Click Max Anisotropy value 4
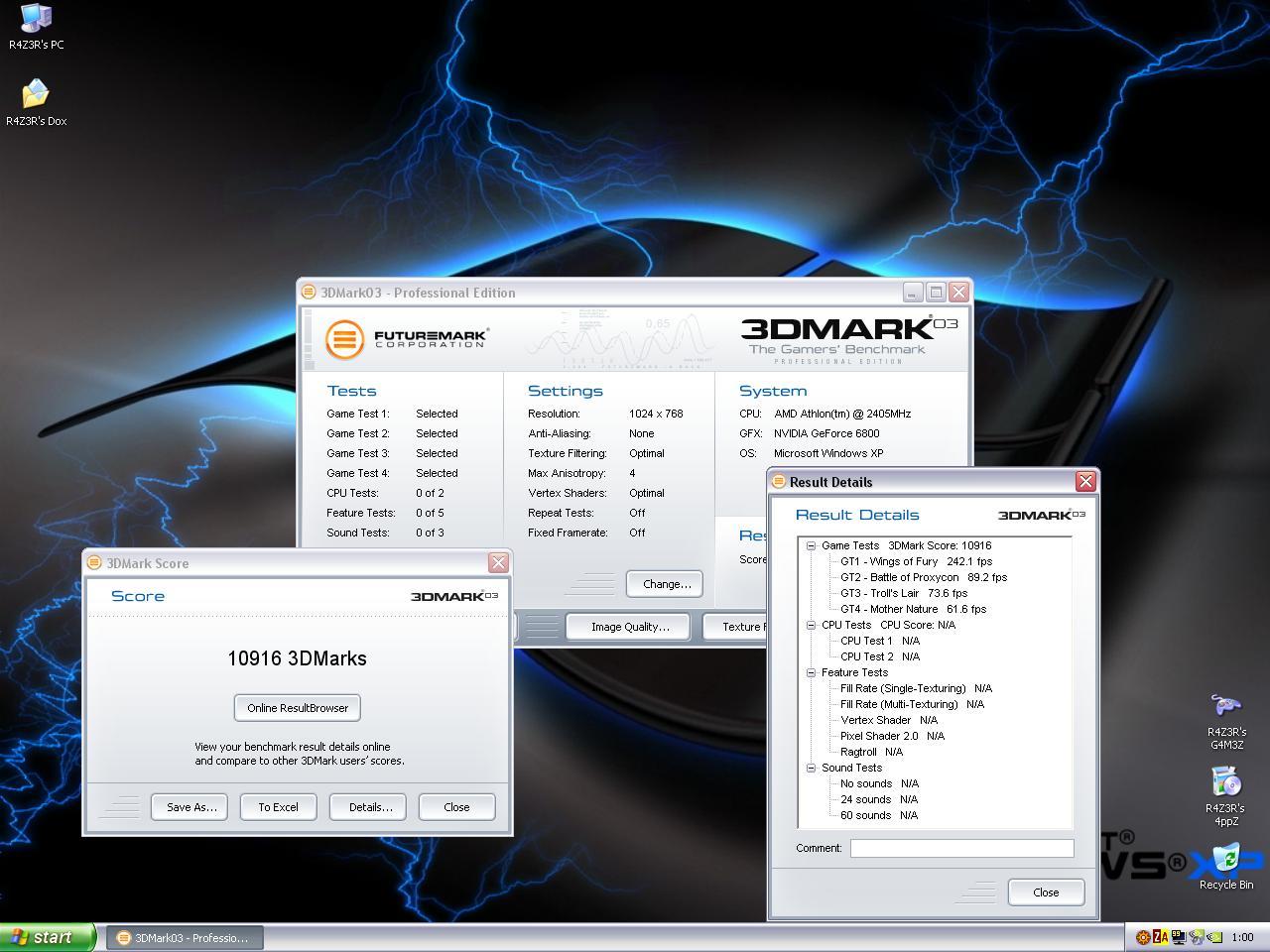This screenshot has width=1270, height=952. (x=632, y=473)
